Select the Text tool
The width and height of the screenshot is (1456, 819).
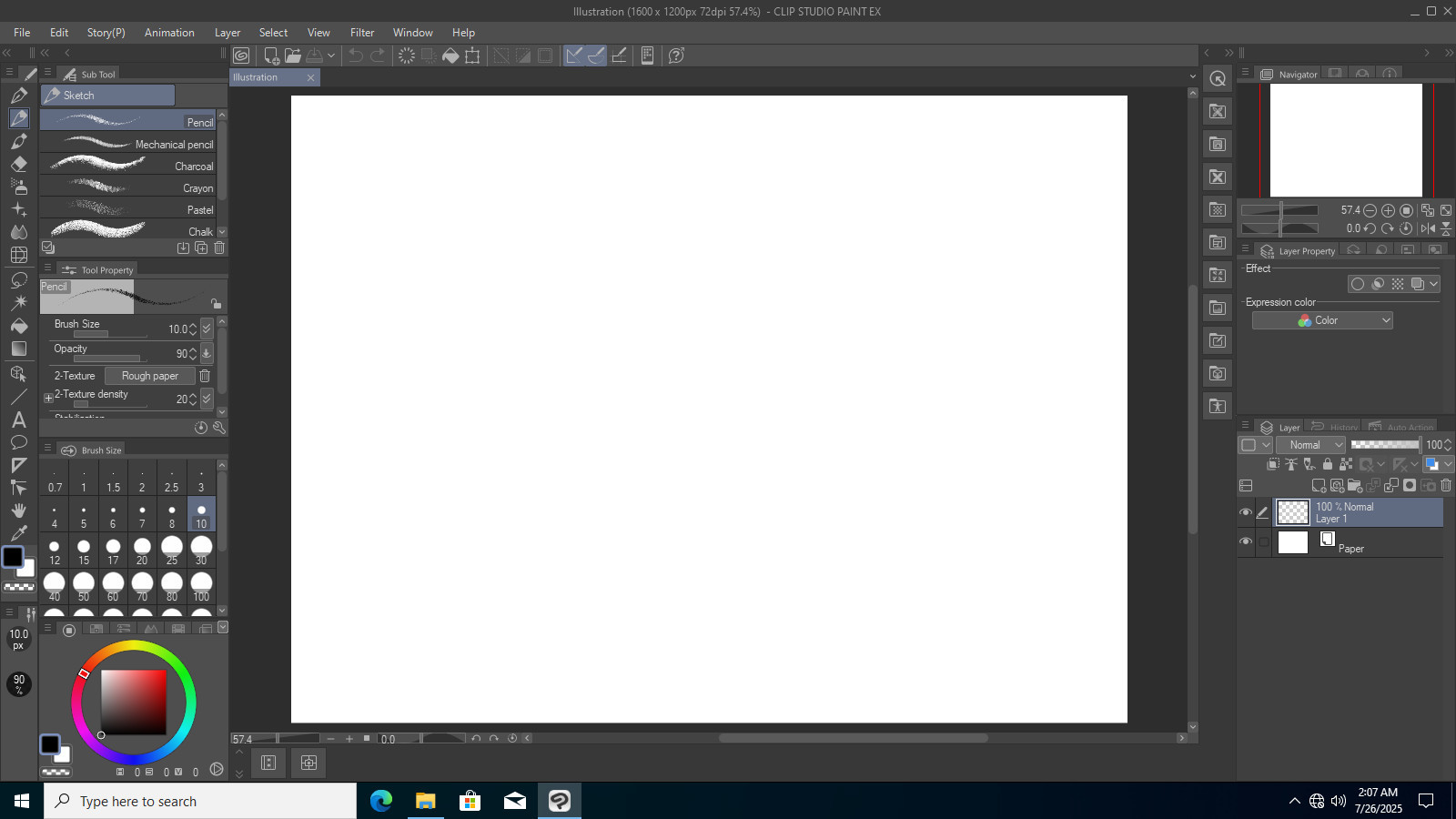click(18, 420)
